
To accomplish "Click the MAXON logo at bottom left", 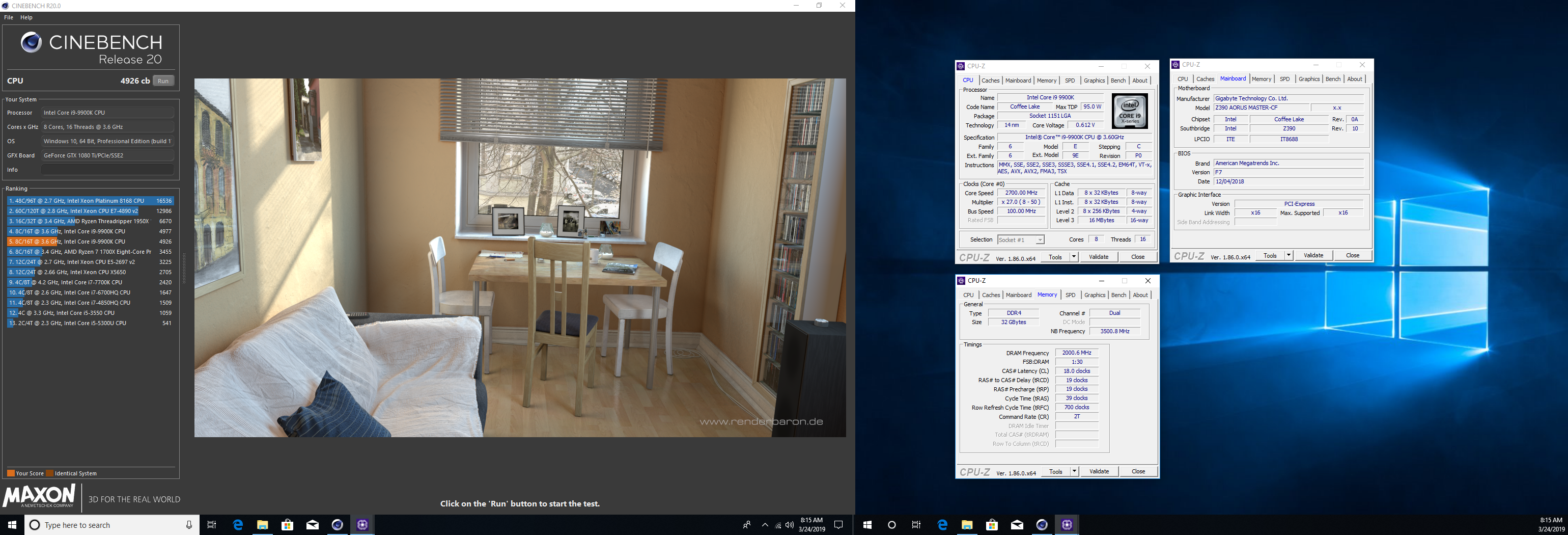I will coord(39,496).
